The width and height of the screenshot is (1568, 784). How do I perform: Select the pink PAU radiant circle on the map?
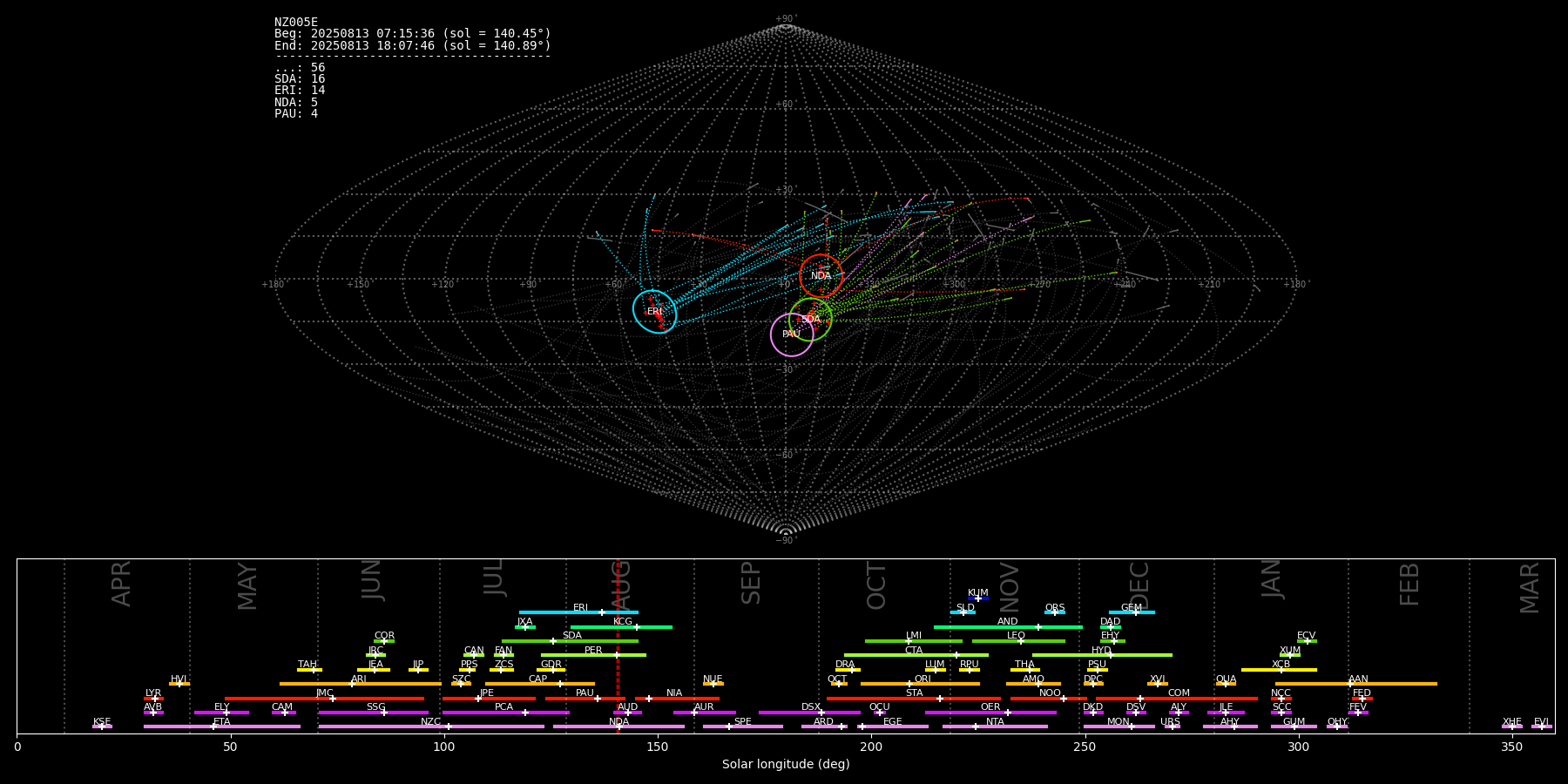792,335
